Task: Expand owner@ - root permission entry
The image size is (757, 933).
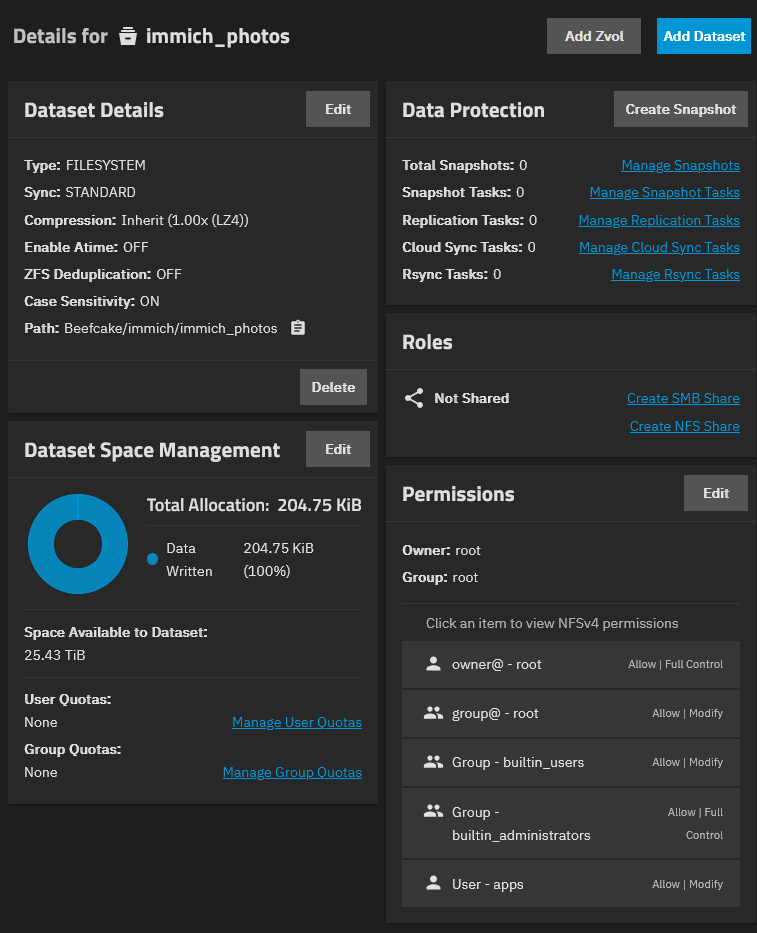Action: [571, 664]
